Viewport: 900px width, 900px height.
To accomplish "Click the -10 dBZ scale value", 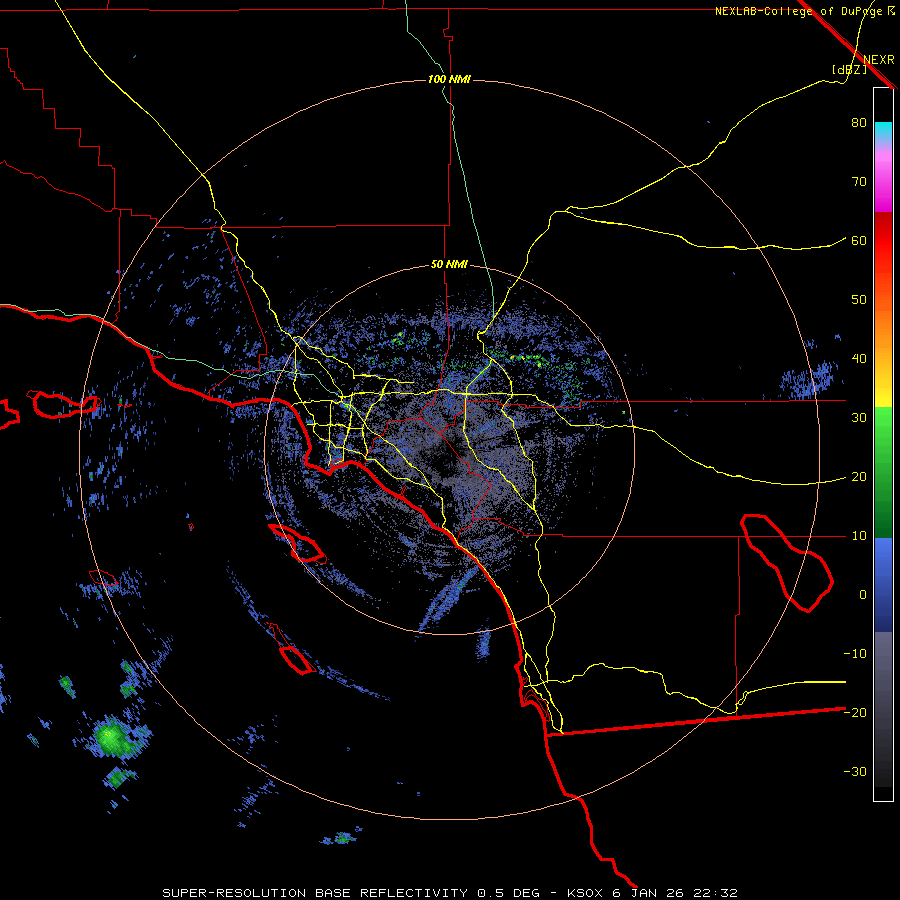I will [x=855, y=654].
